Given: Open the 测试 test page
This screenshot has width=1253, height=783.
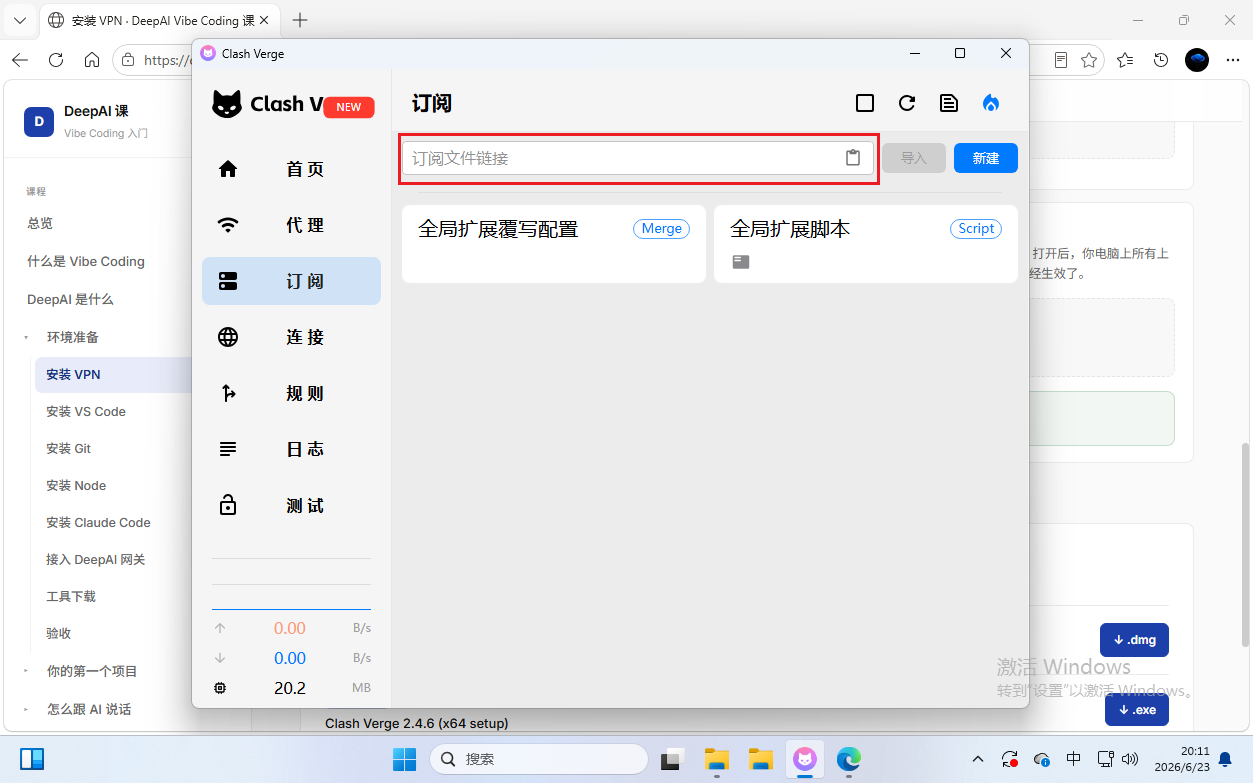Looking at the screenshot, I should (x=291, y=505).
